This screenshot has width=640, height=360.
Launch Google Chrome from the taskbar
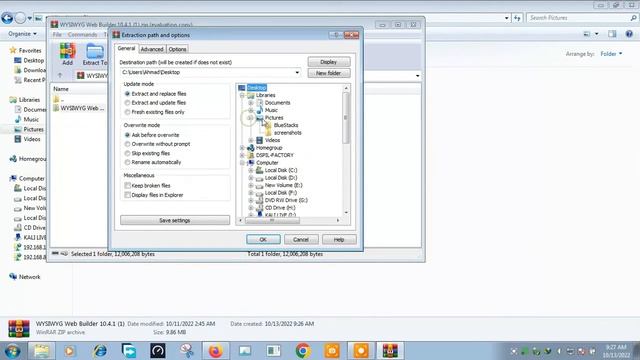(x=303, y=351)
